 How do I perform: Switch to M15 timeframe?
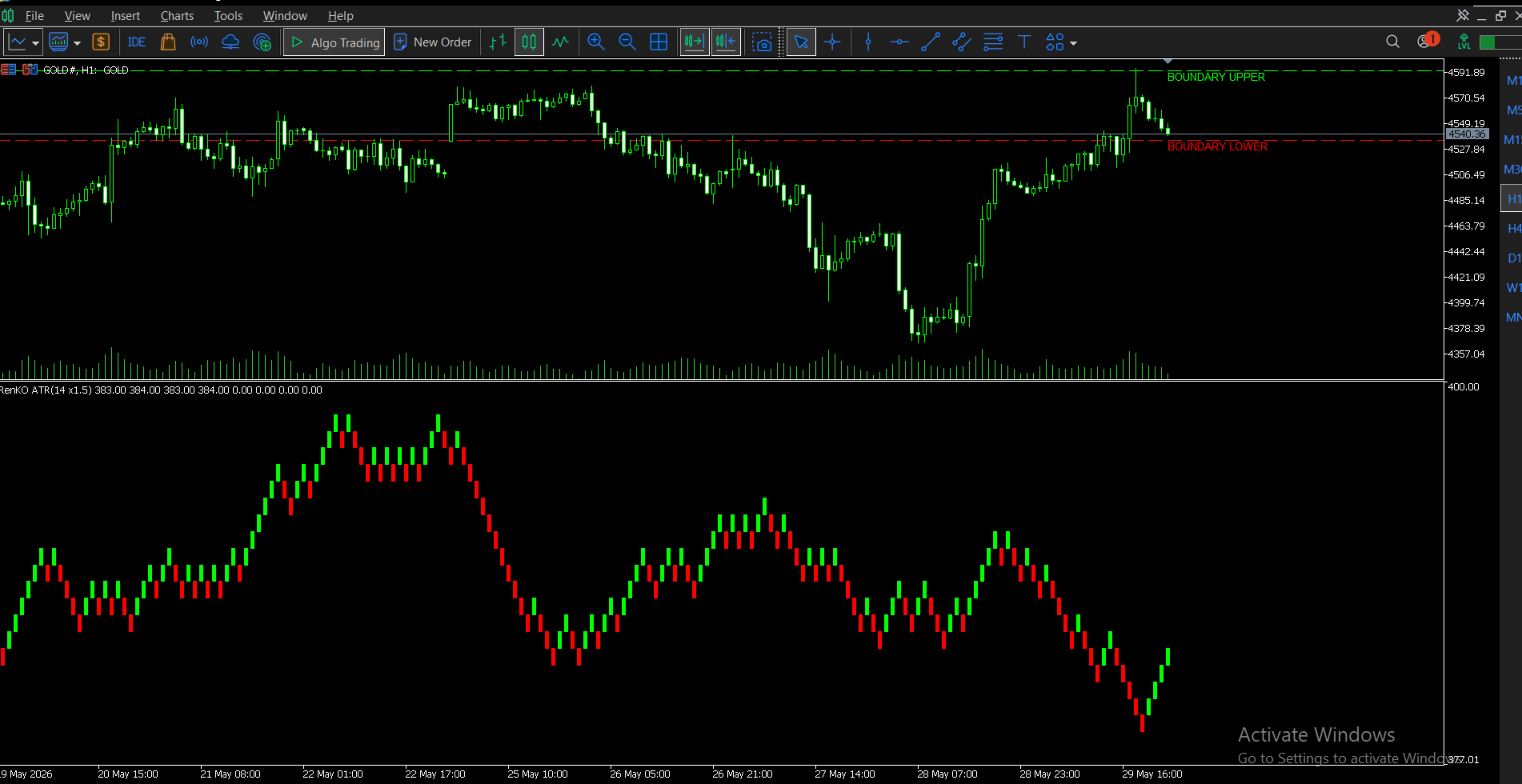click(x=1512, y=140)
